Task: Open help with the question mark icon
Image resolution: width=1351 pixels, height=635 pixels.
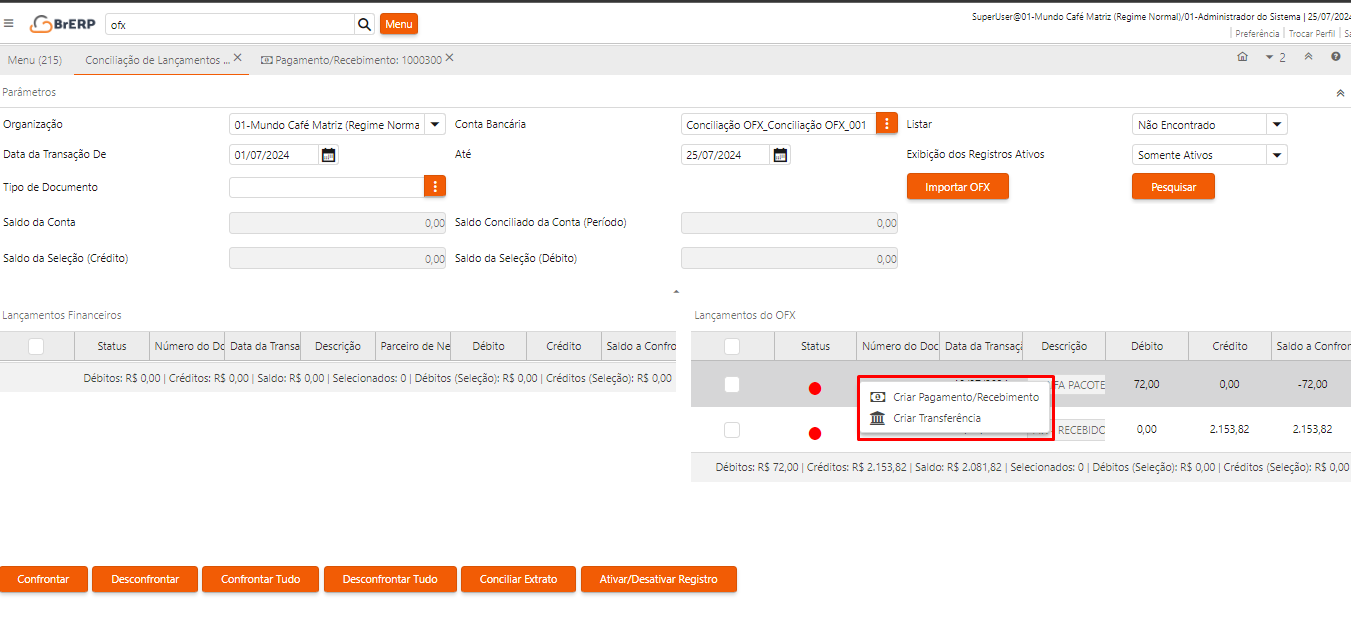Action: (x=1335, y=57)
